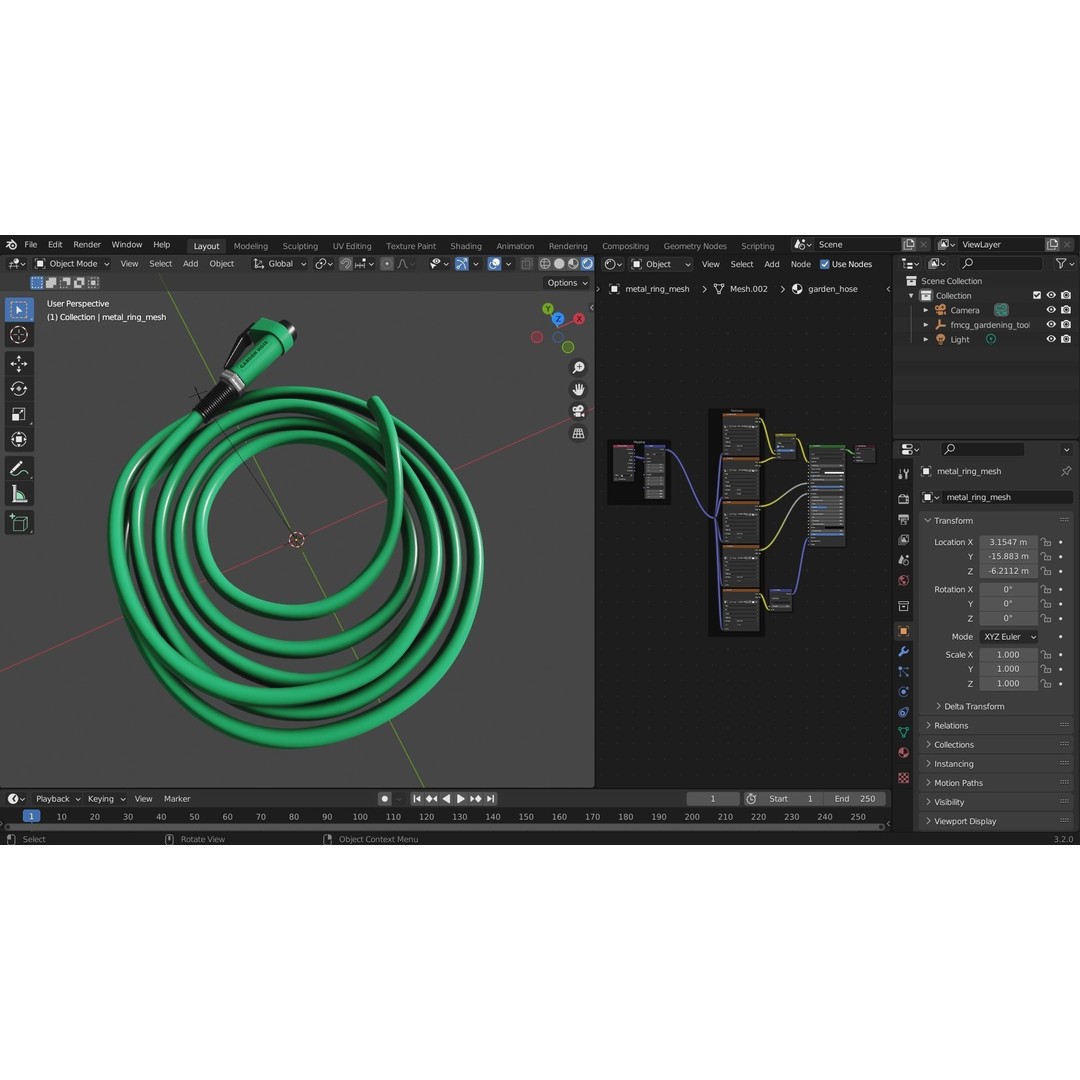Jump to the timeline start frame
The height and width of the screenshot is (1080, 1080).
pos(417,799)
